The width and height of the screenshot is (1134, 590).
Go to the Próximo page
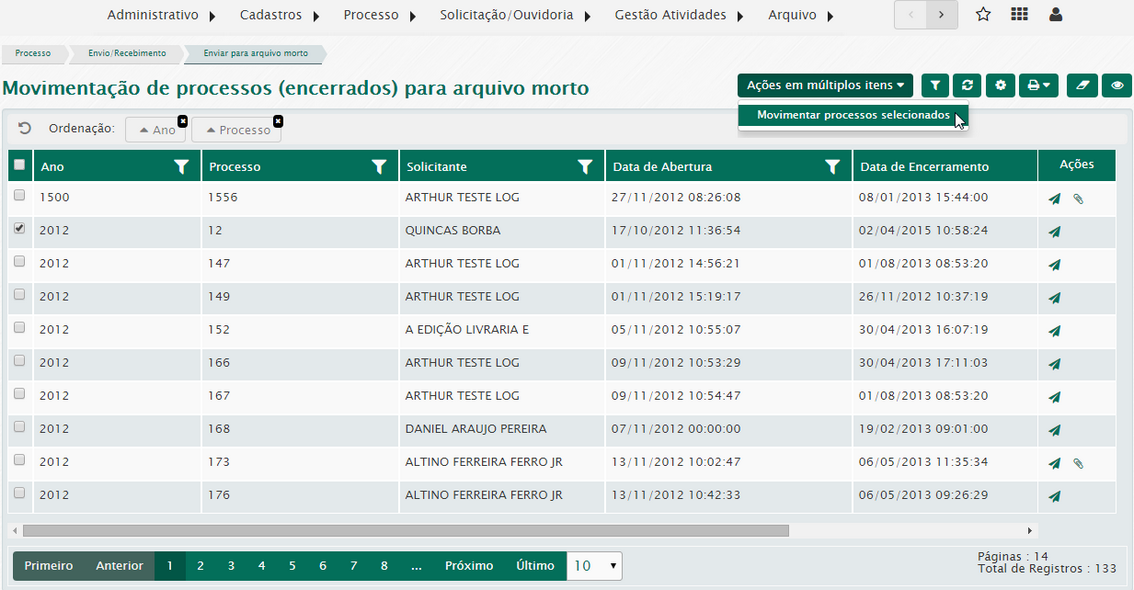[469, 566]
